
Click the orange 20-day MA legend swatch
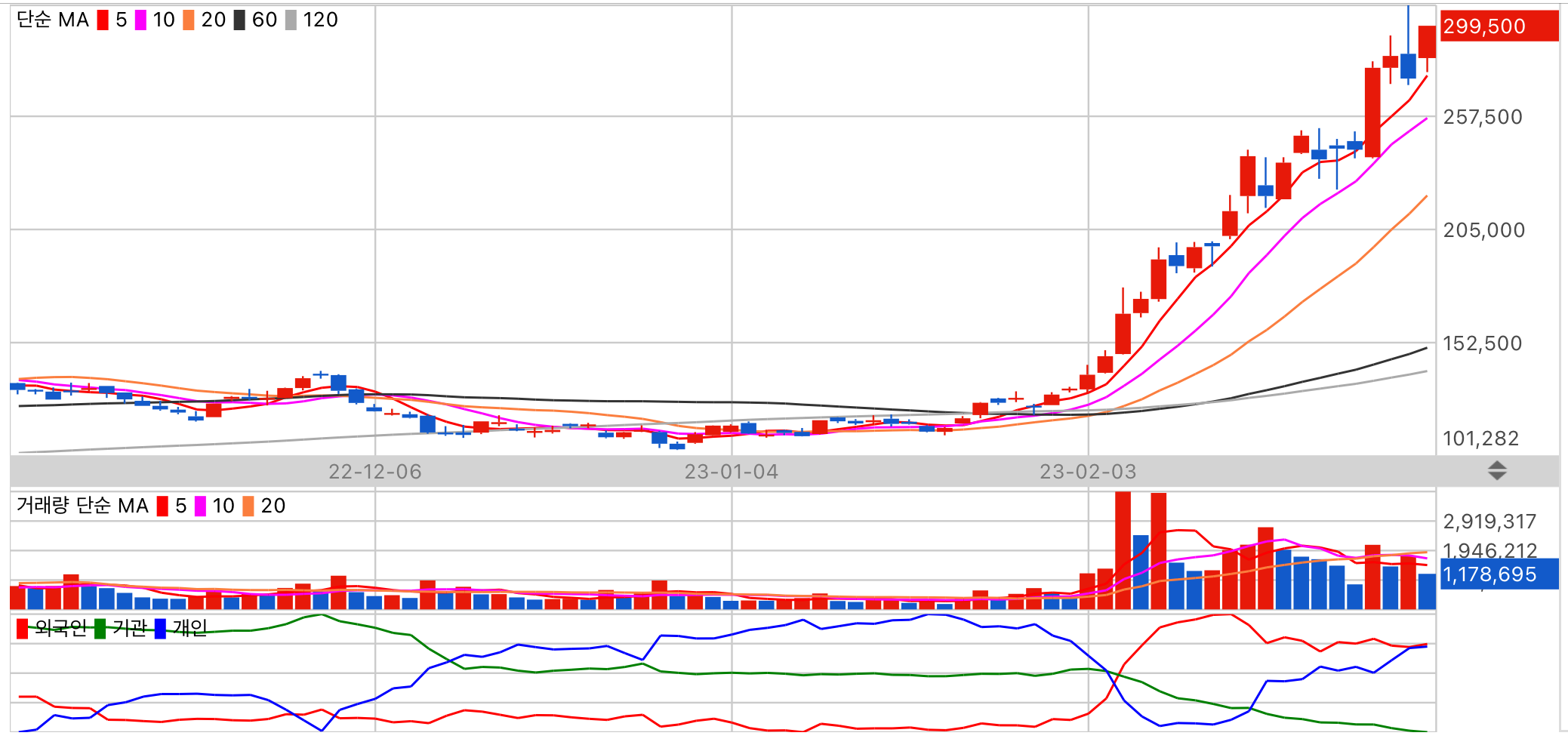(189, 20)
